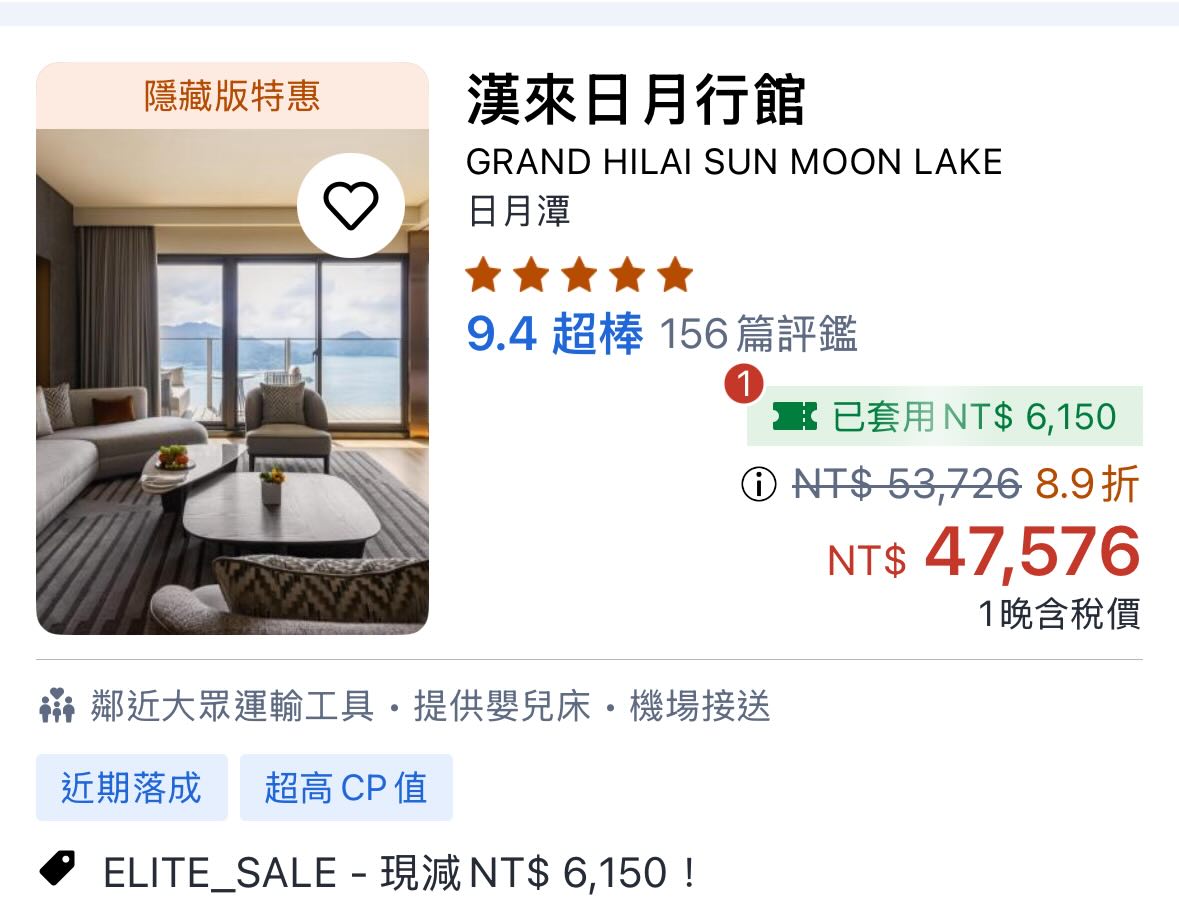Screen dimensions: 1179x924
Task: Tap the heart icon to save hotel
Action: click(x=350, y=206)
